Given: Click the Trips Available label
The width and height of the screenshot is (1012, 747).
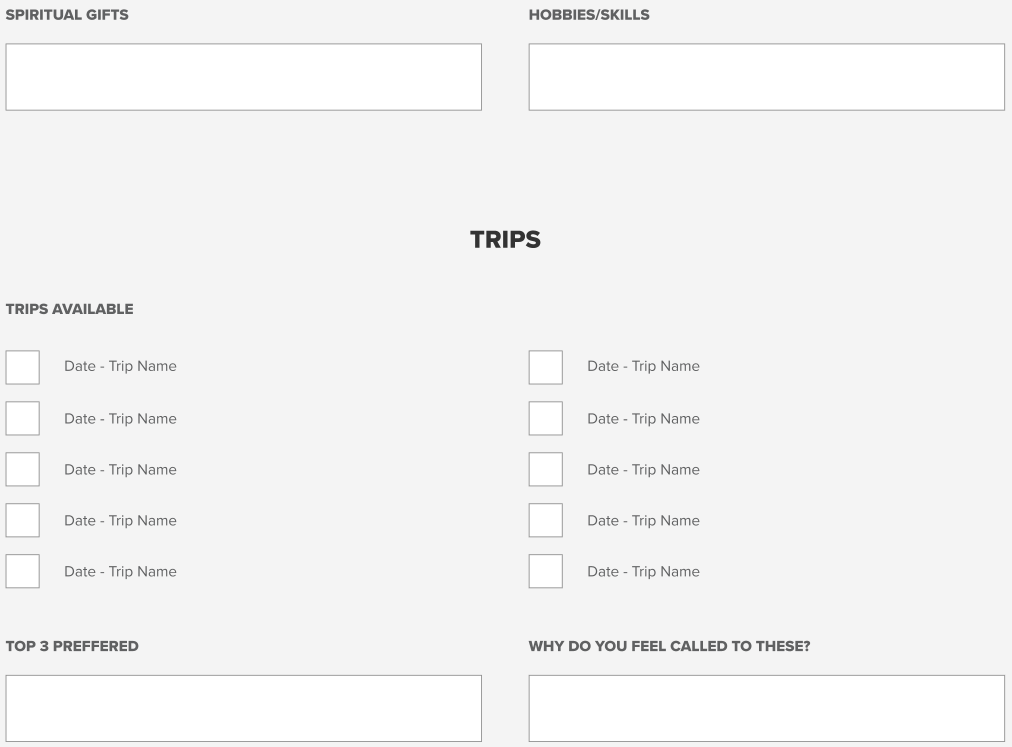Looking at the screenshot, I should coord(70,309).
